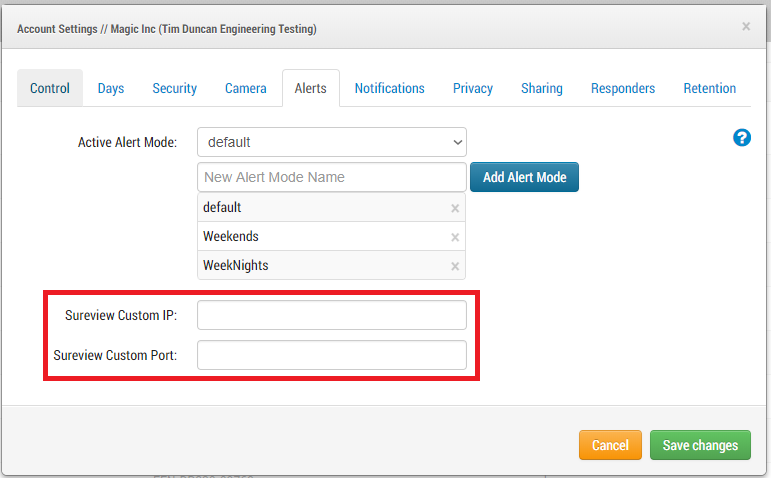Delete the WeekNights alert mode entry

tap(455, 266)
